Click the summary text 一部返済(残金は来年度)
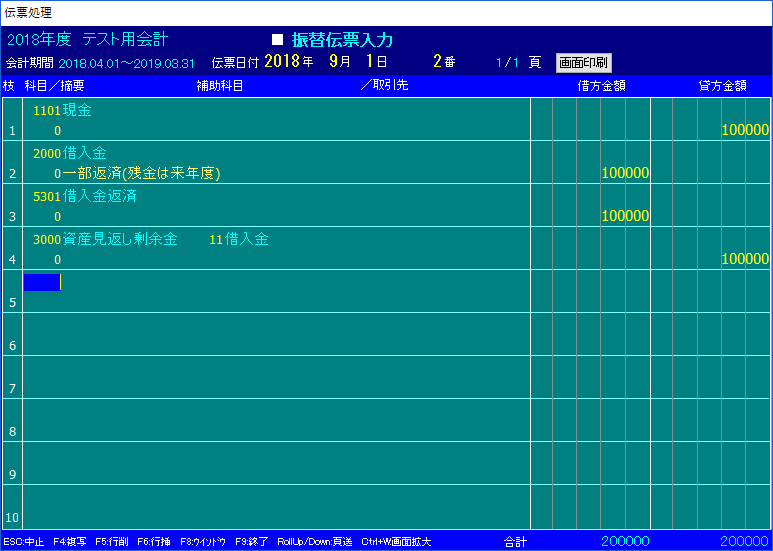Image resolution: width=773 pixels, height=551 pixels. (141, 173)
